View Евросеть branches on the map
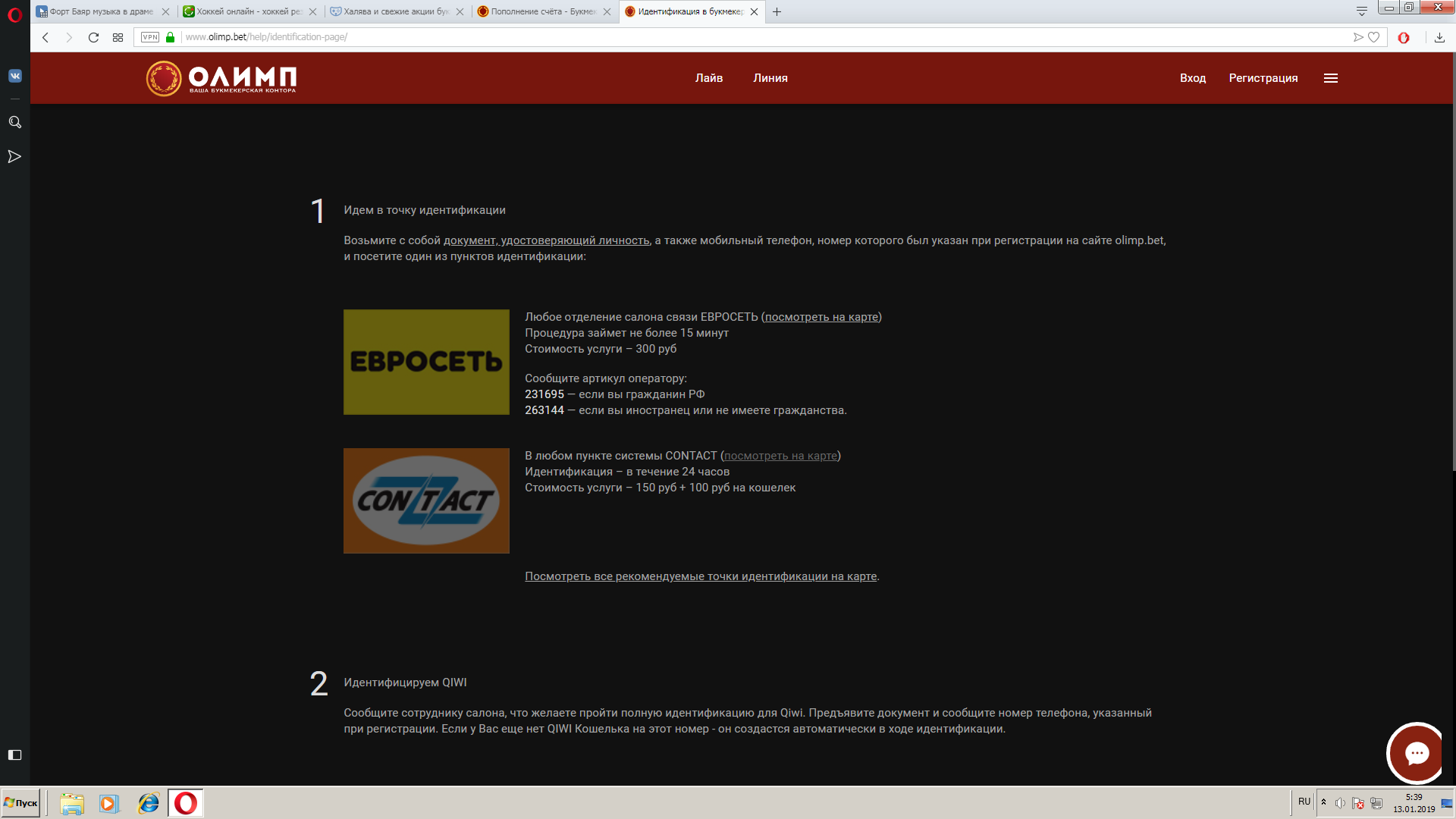 tap(821, 317)
